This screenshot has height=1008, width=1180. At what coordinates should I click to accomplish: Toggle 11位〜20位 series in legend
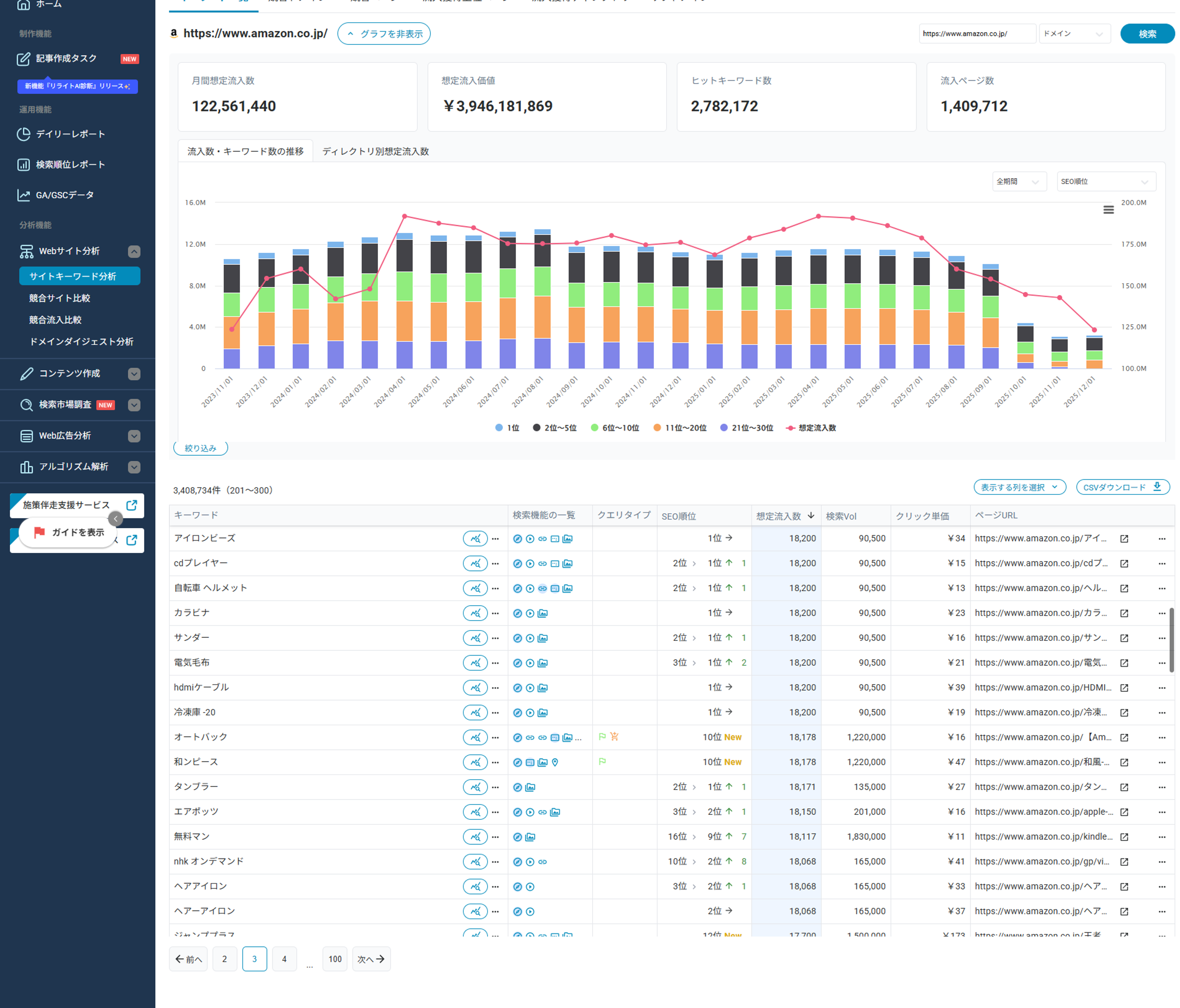tap(680, 428)
